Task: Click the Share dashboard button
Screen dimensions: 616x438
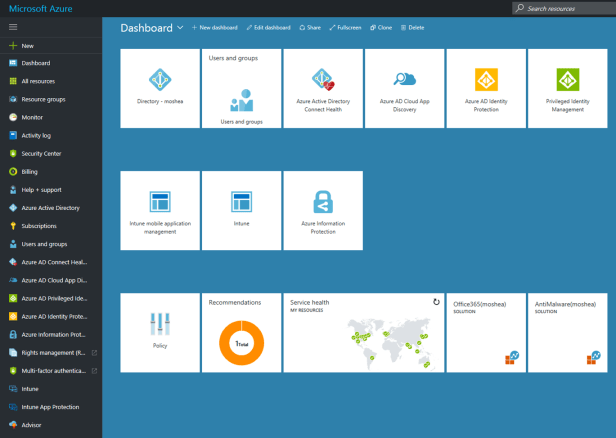Action: click(x=310, y=28)
